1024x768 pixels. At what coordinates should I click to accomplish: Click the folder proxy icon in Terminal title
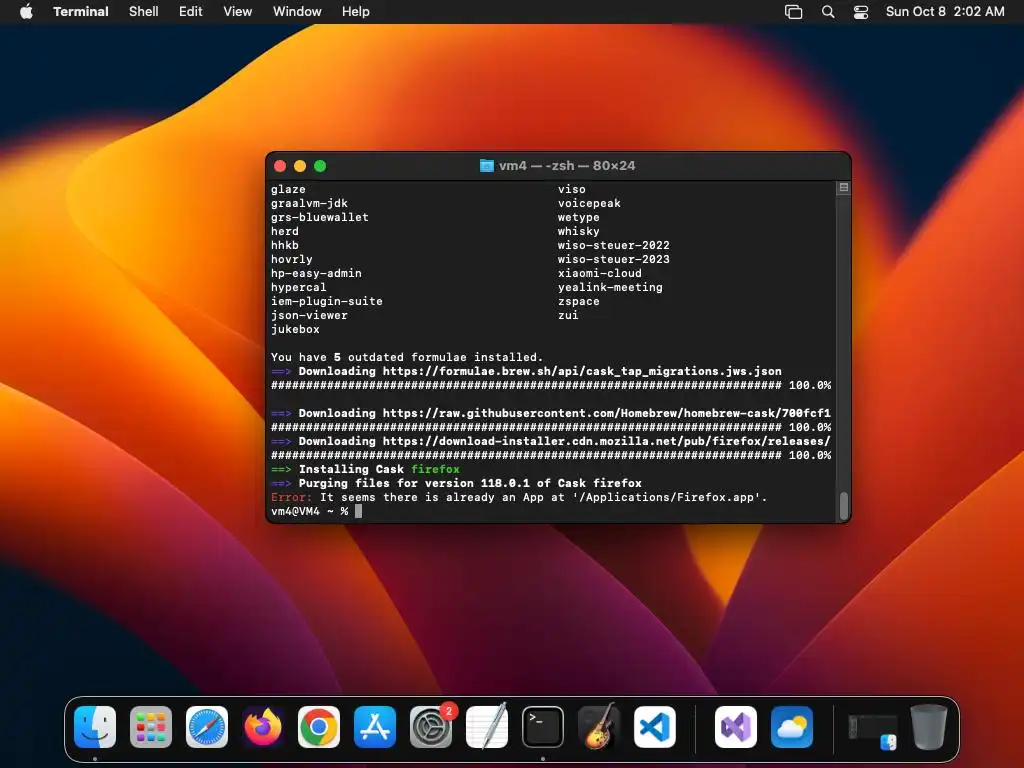pos(487,166)
